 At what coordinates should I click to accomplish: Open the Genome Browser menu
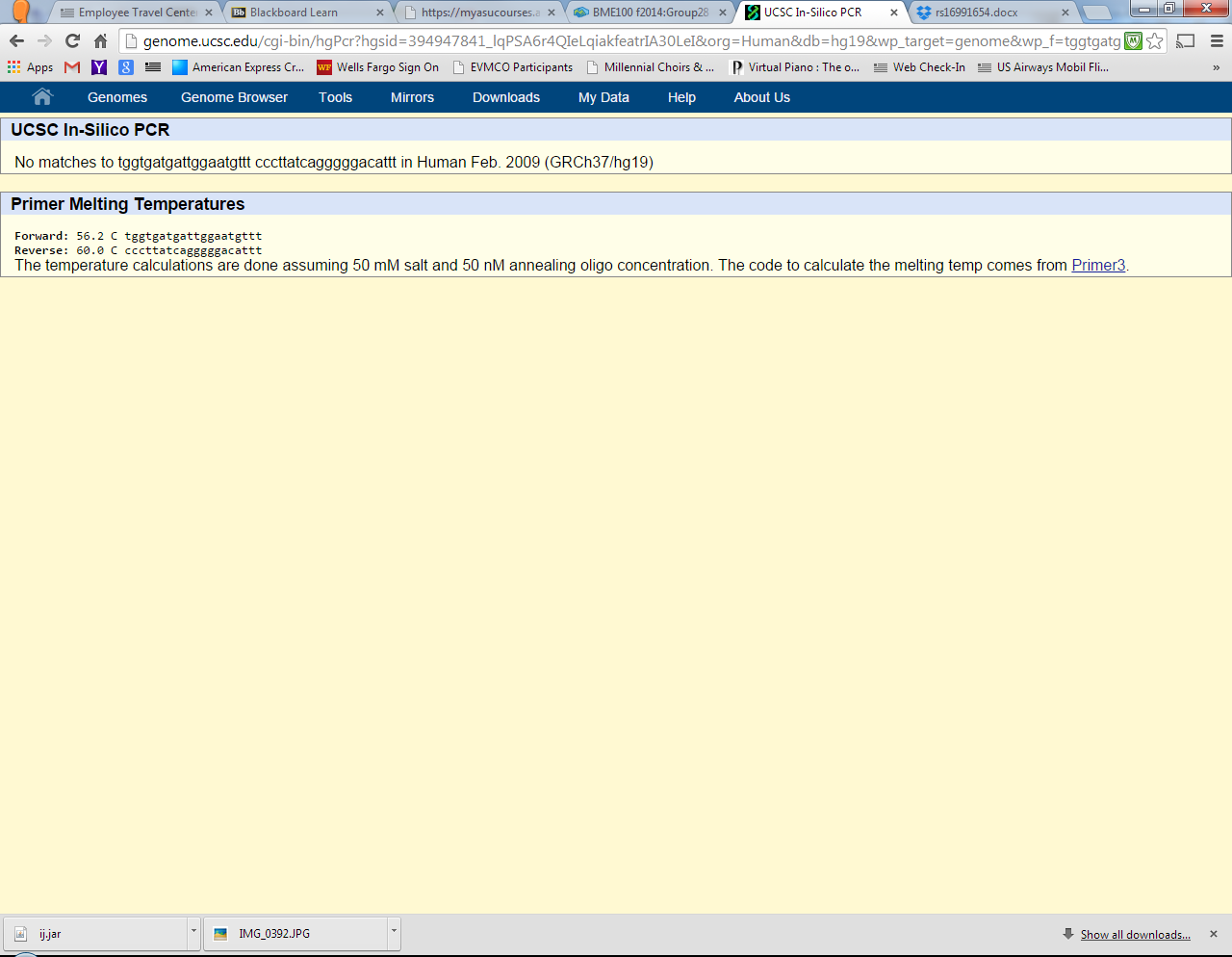tap(234, 97)
